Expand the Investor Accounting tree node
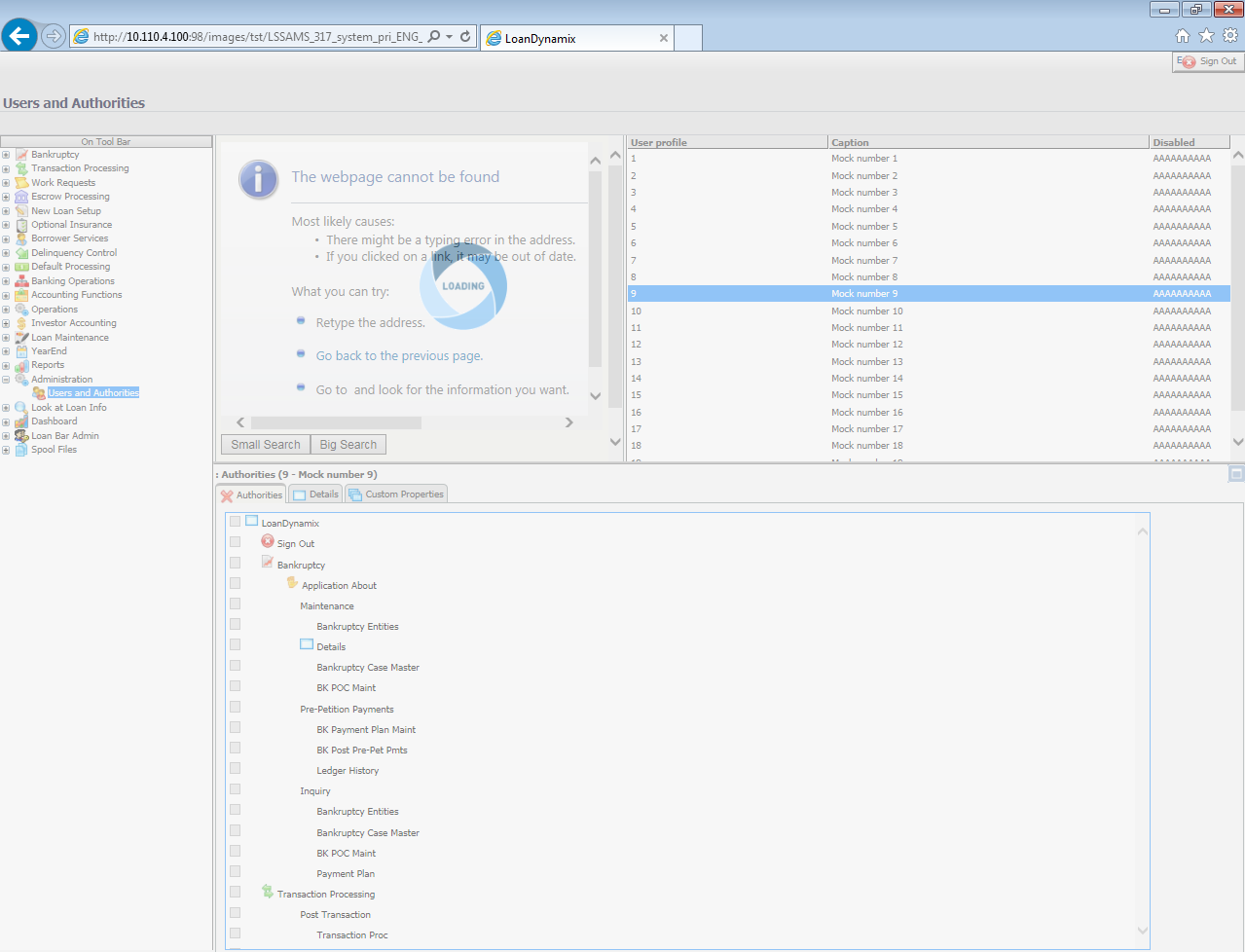1245x952 pixels. pyautogui.click(x=6, y=323)
